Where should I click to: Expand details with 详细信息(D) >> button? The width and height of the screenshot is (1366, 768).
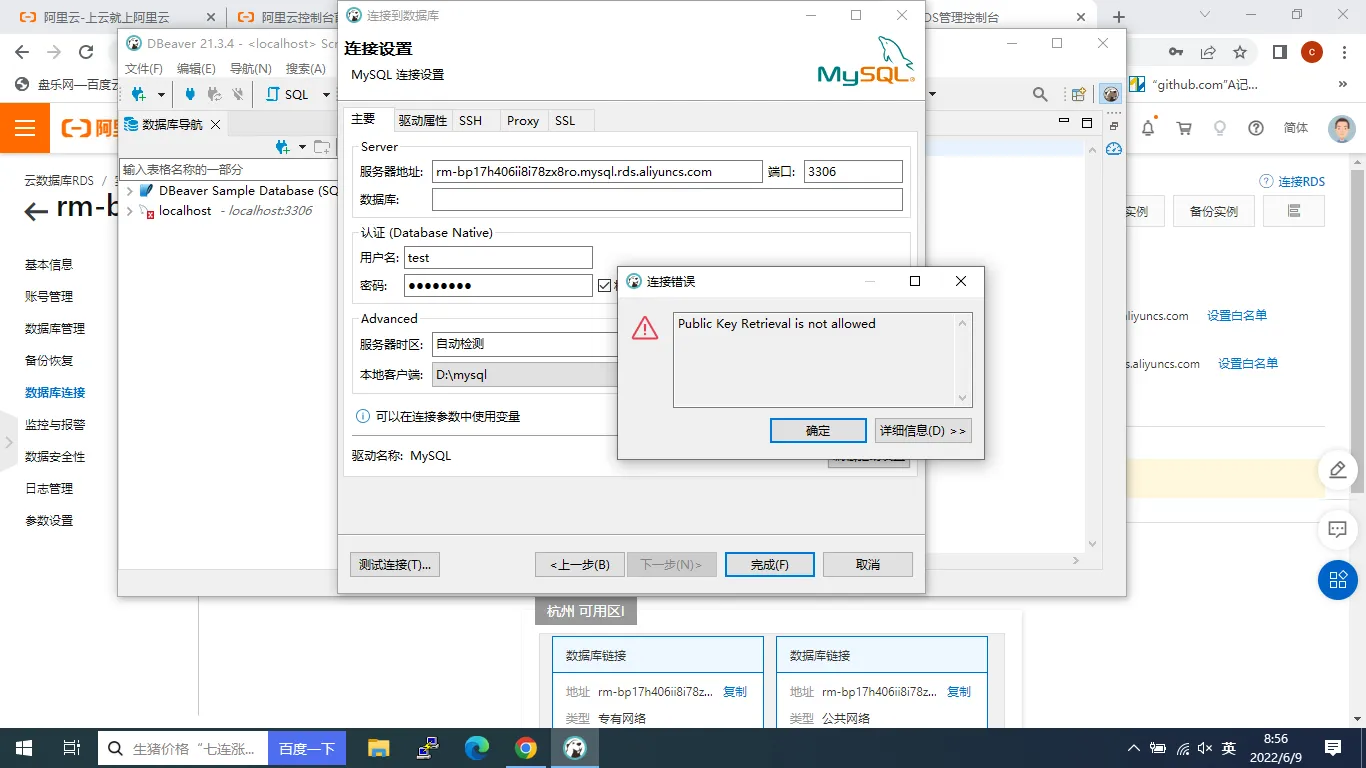pyautogui.click(x=923, y=431)
